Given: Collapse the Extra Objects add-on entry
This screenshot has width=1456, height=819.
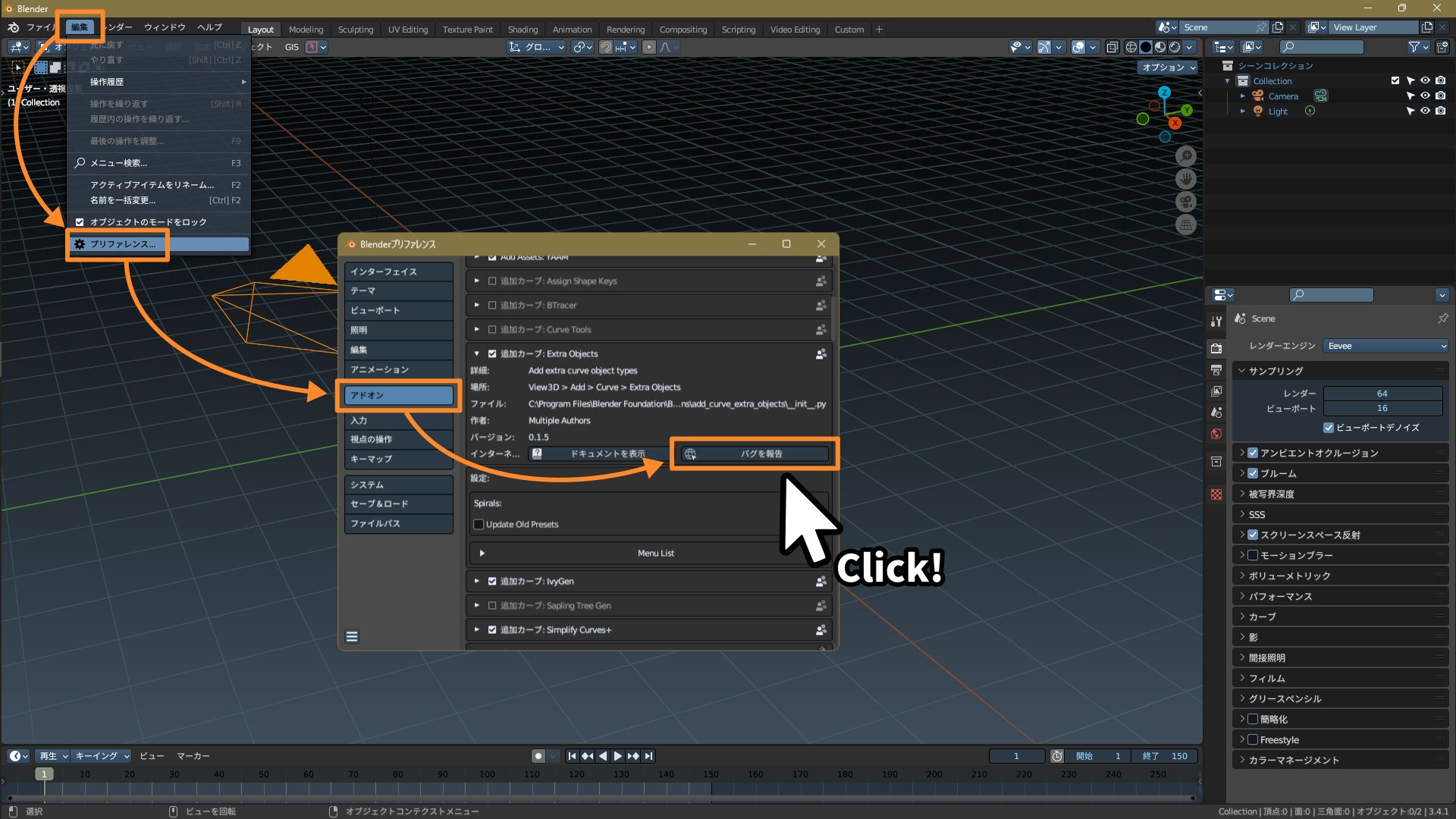Looking at the screenshot, I should click(x=477, y=354).
